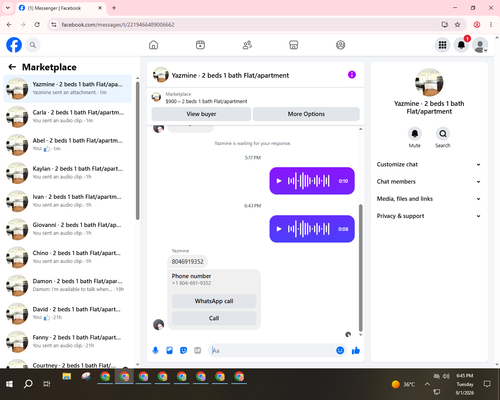This screenshot has height=400, width=500.
Task: Click chat messages scrollbar
Action: (360, 268)
